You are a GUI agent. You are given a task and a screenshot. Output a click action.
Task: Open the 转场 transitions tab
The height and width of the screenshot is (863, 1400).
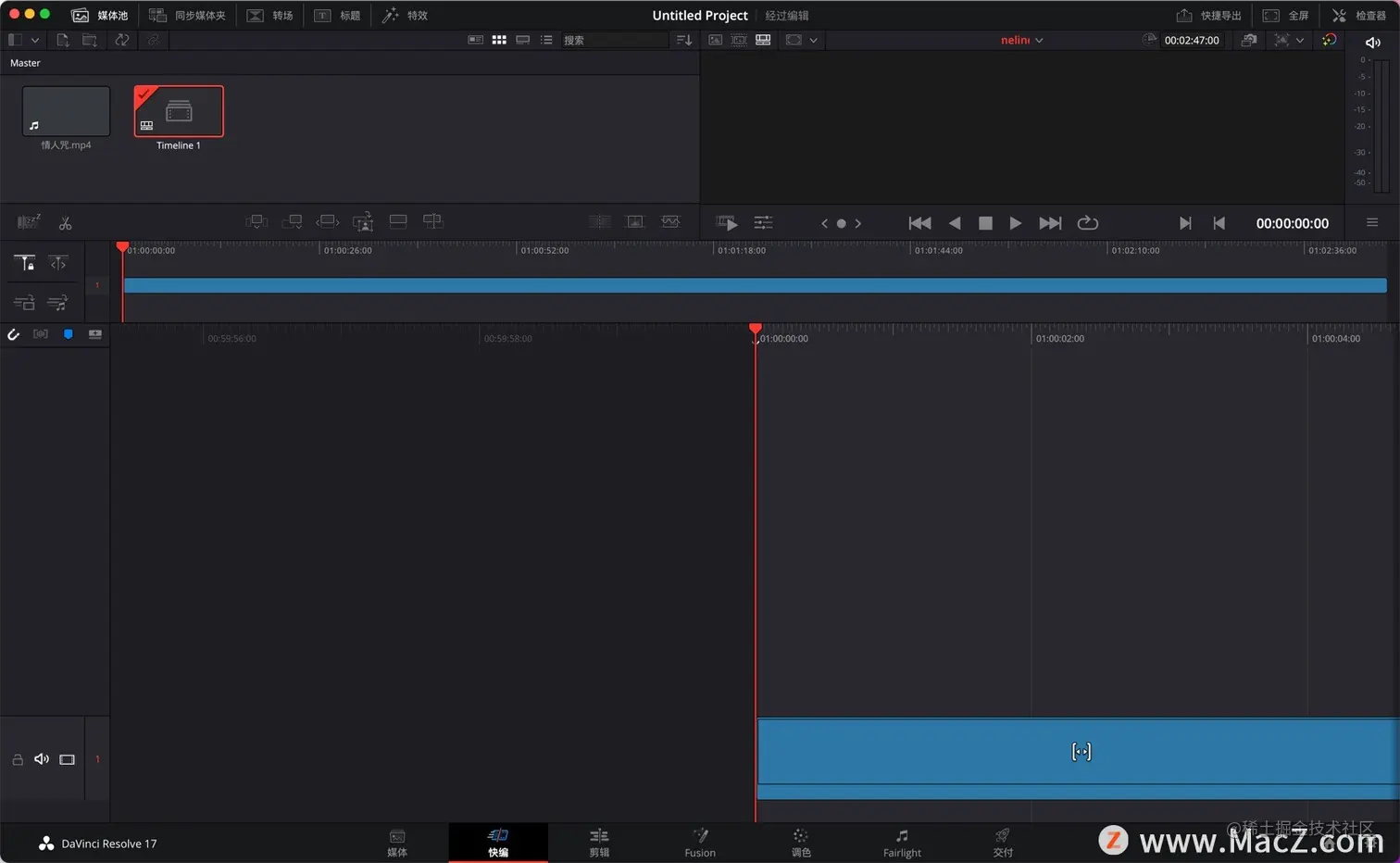click(x=269, y=16)
